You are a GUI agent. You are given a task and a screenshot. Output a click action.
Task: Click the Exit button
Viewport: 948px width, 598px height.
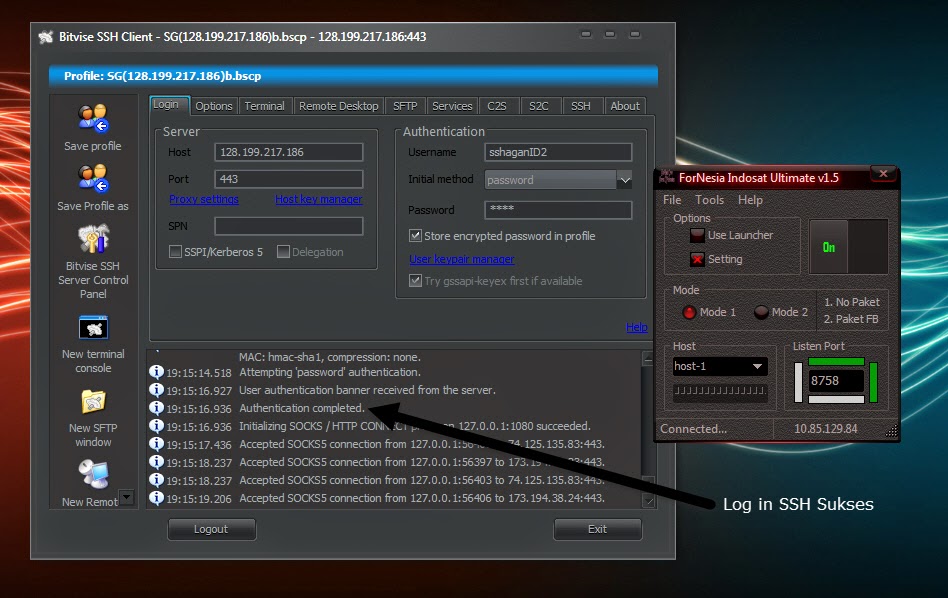click(597, 529)
